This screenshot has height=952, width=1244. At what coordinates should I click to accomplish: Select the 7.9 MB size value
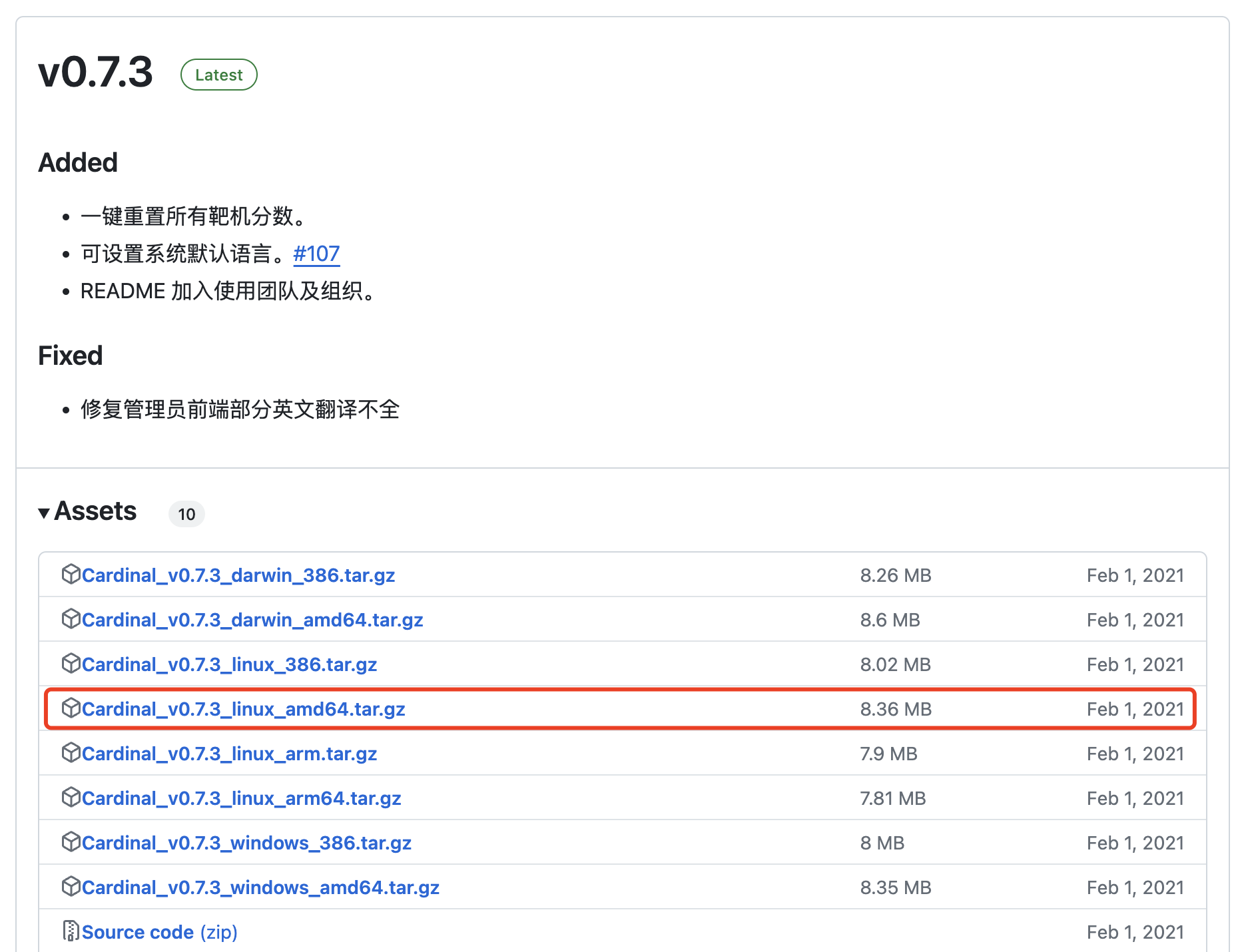point(888,754)
